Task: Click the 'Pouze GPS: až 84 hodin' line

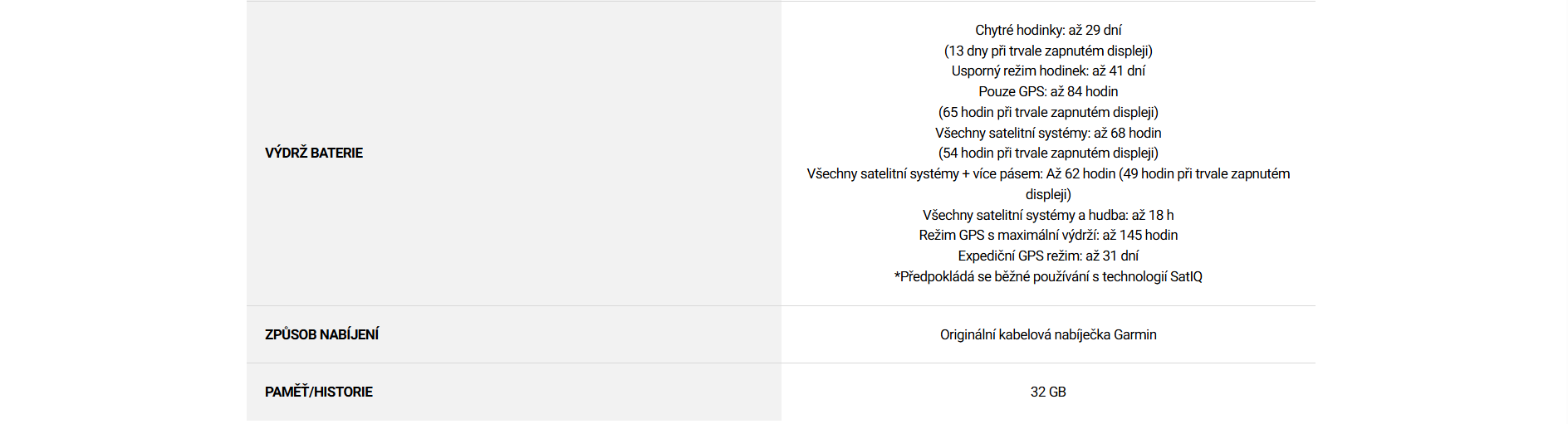Action: pos(1048,91)
